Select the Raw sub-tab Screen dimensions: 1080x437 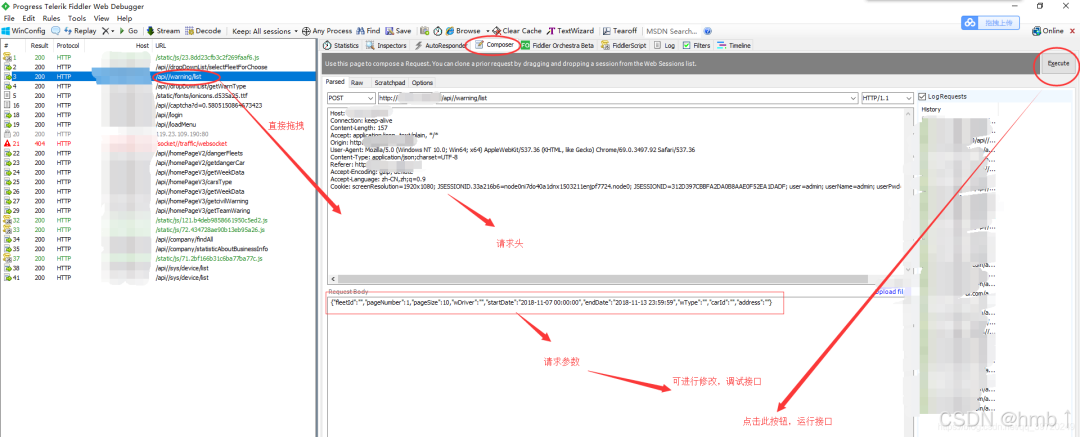click(357, 82)
